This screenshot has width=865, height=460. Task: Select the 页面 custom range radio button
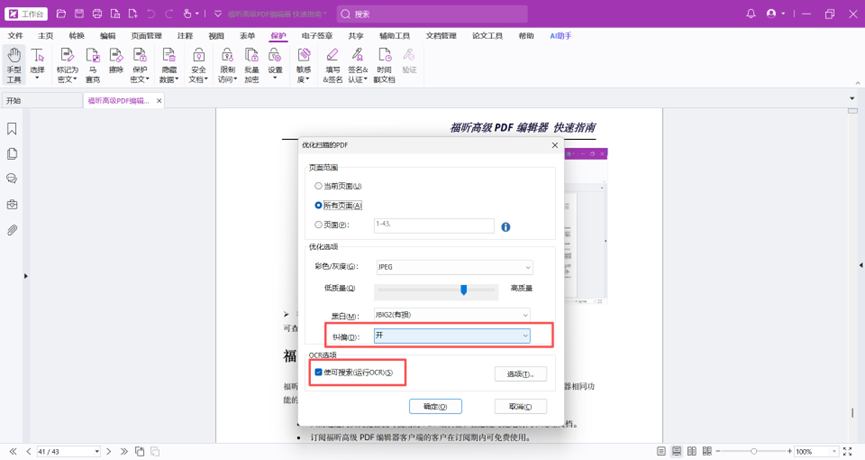pos(319,226)
